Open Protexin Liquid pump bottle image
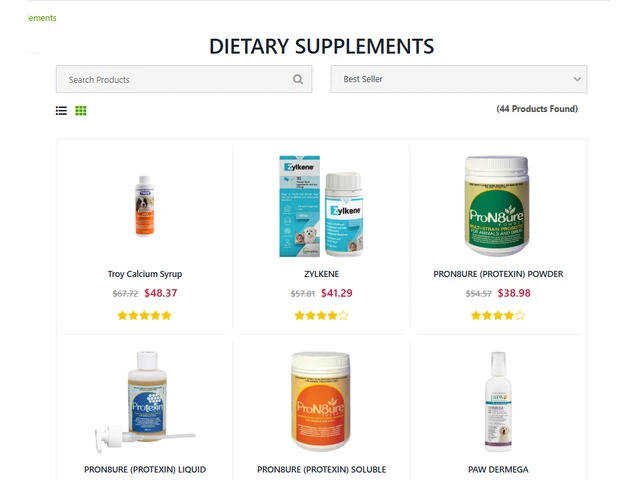The image size is (640, 480). click(x=145, y=402)
